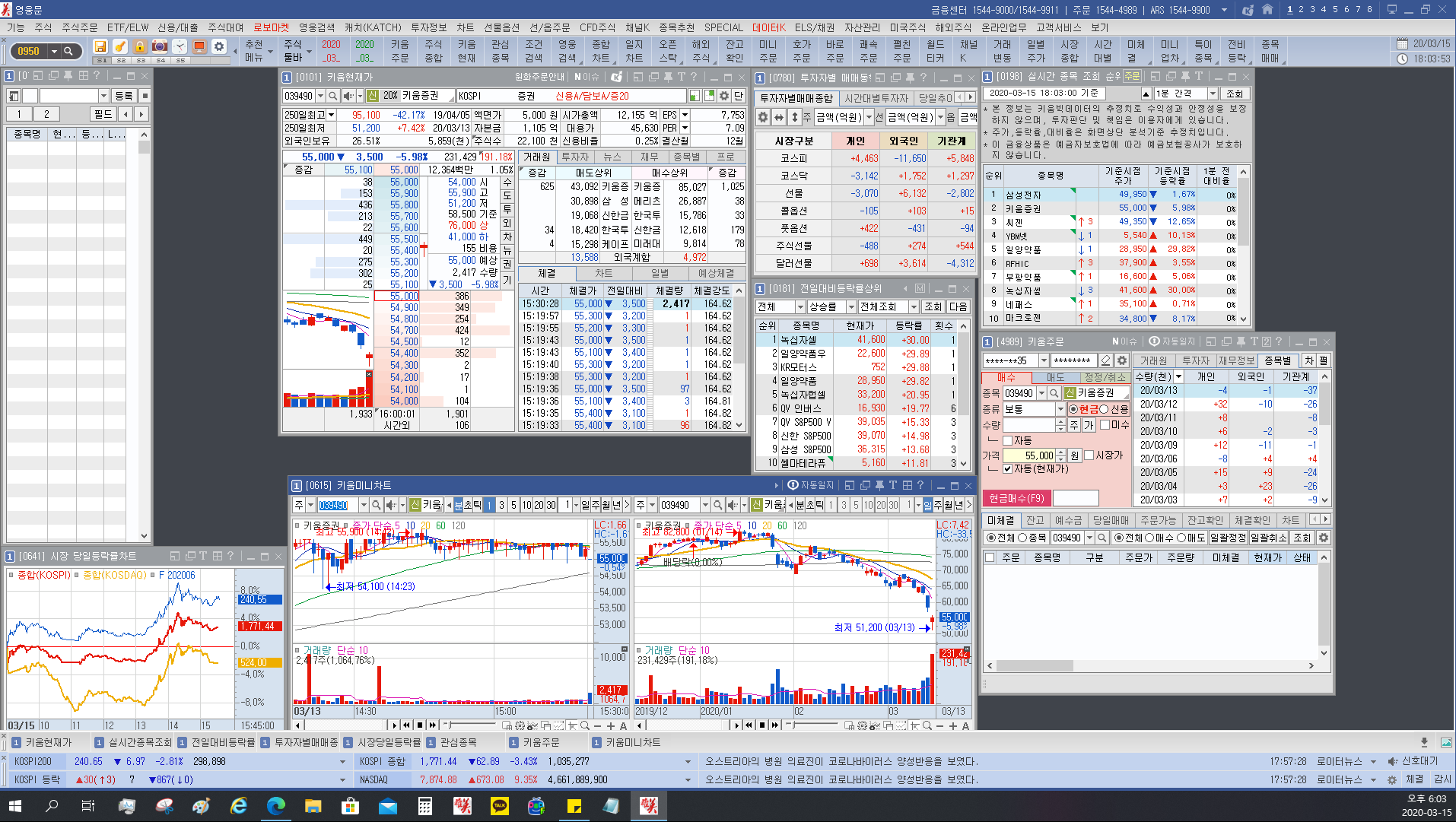The image size is (1456, 822).
Task: Click speaker icon in 키움현재가 window
Action: point(348,96)
